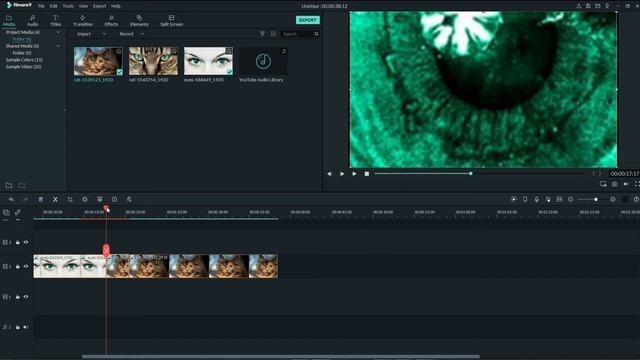Viewport: 640px width, 360px height.
Task: Click the timeline zoom slider handle
Action: pos(596,199)
